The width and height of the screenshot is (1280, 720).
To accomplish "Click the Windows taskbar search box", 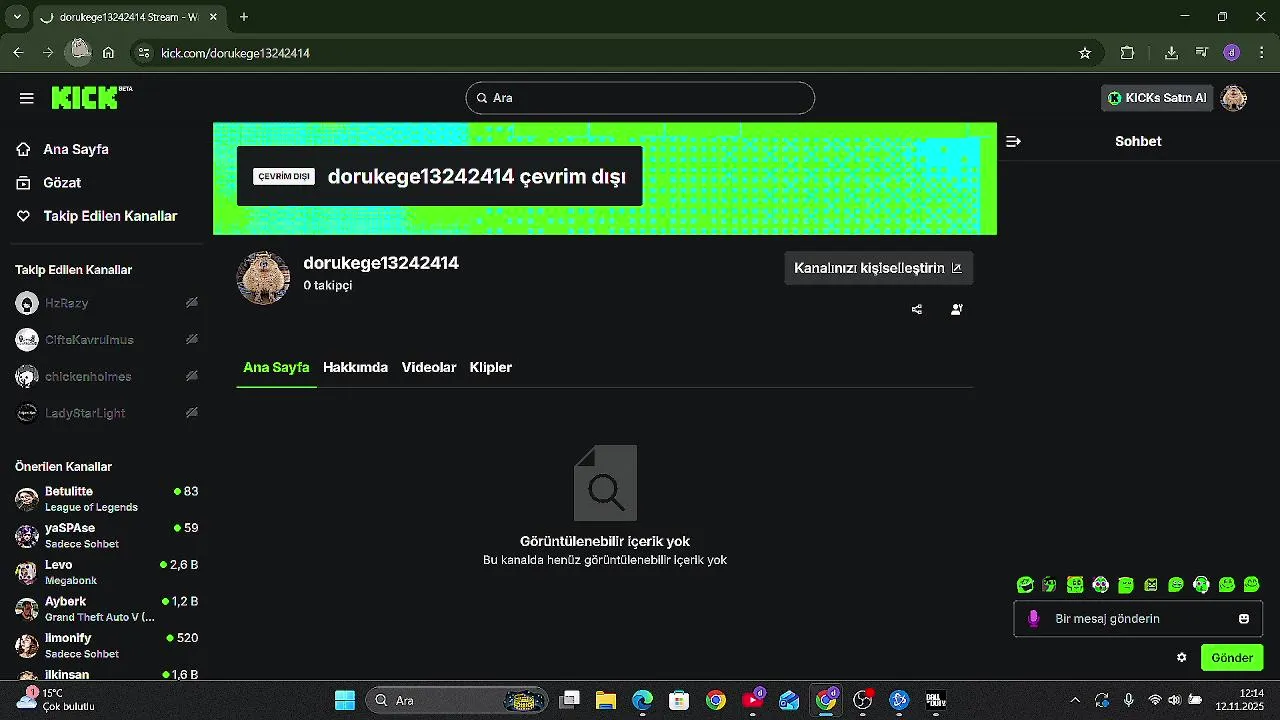I will pos(457,700).
